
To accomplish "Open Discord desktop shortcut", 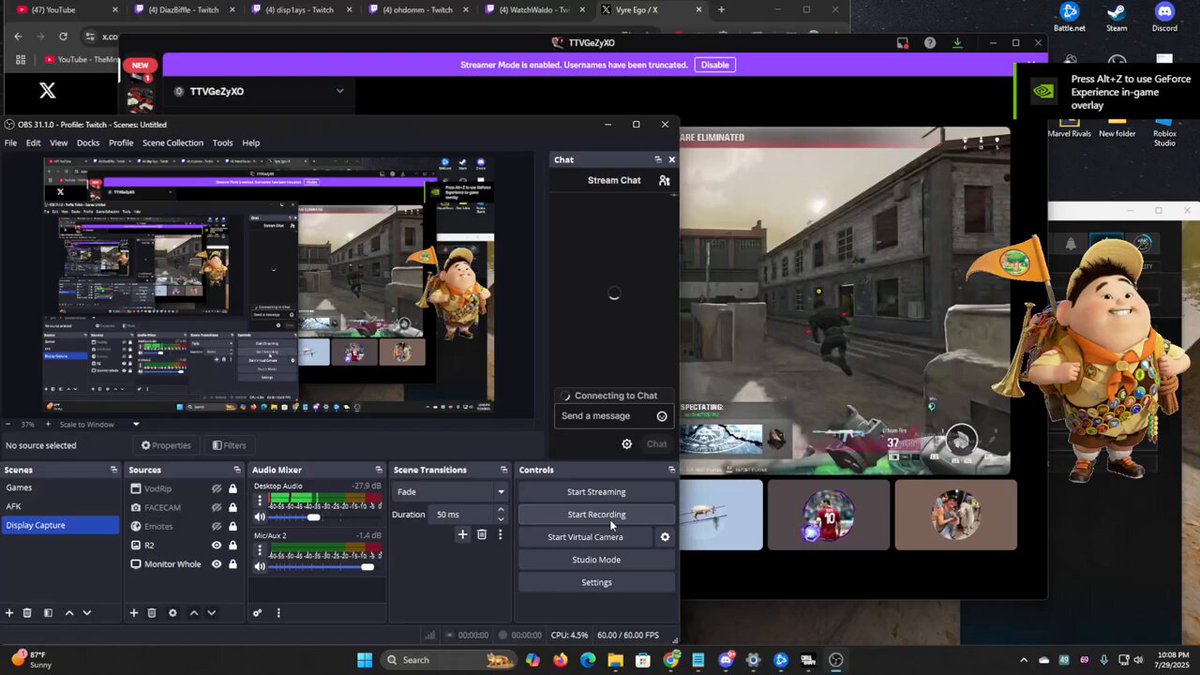I will coord(1164,17).
